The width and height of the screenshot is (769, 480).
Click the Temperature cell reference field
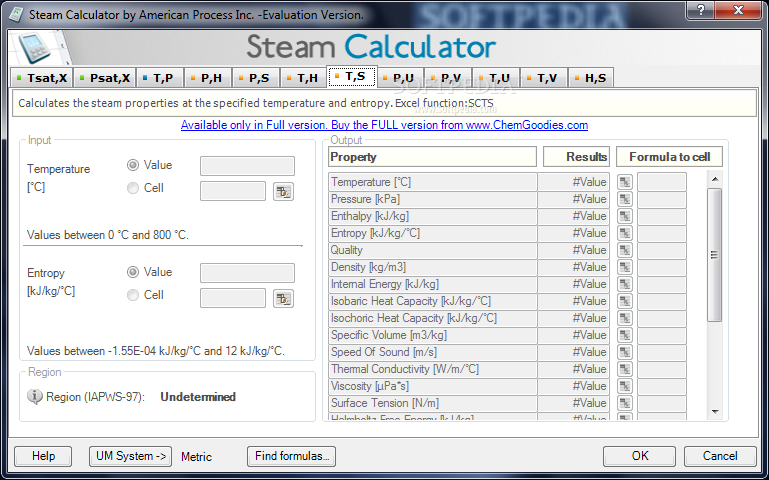pyautogui.click(x=233, y=191)
